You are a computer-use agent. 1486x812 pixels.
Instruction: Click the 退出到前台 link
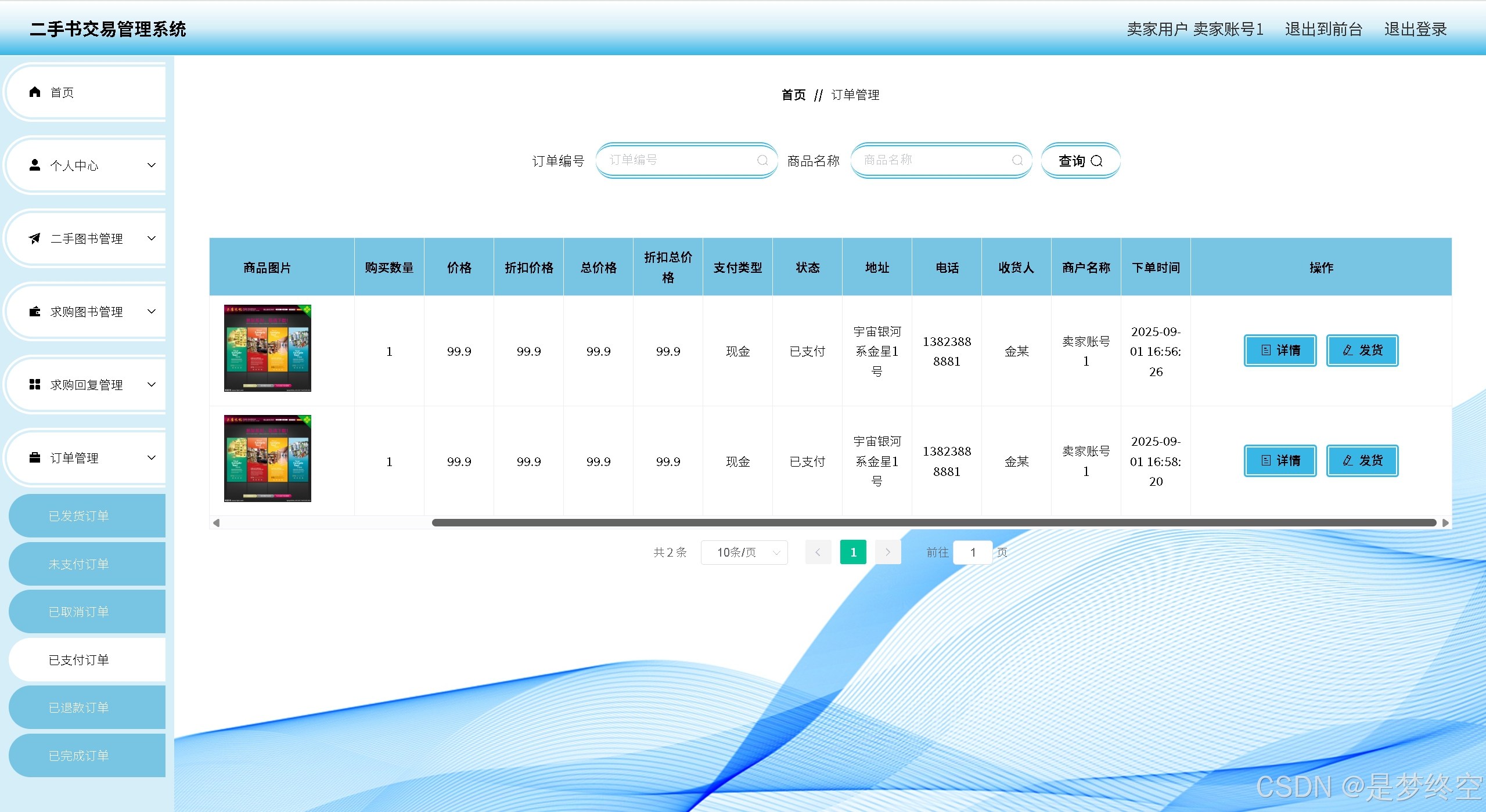(x=1323, y=29)
